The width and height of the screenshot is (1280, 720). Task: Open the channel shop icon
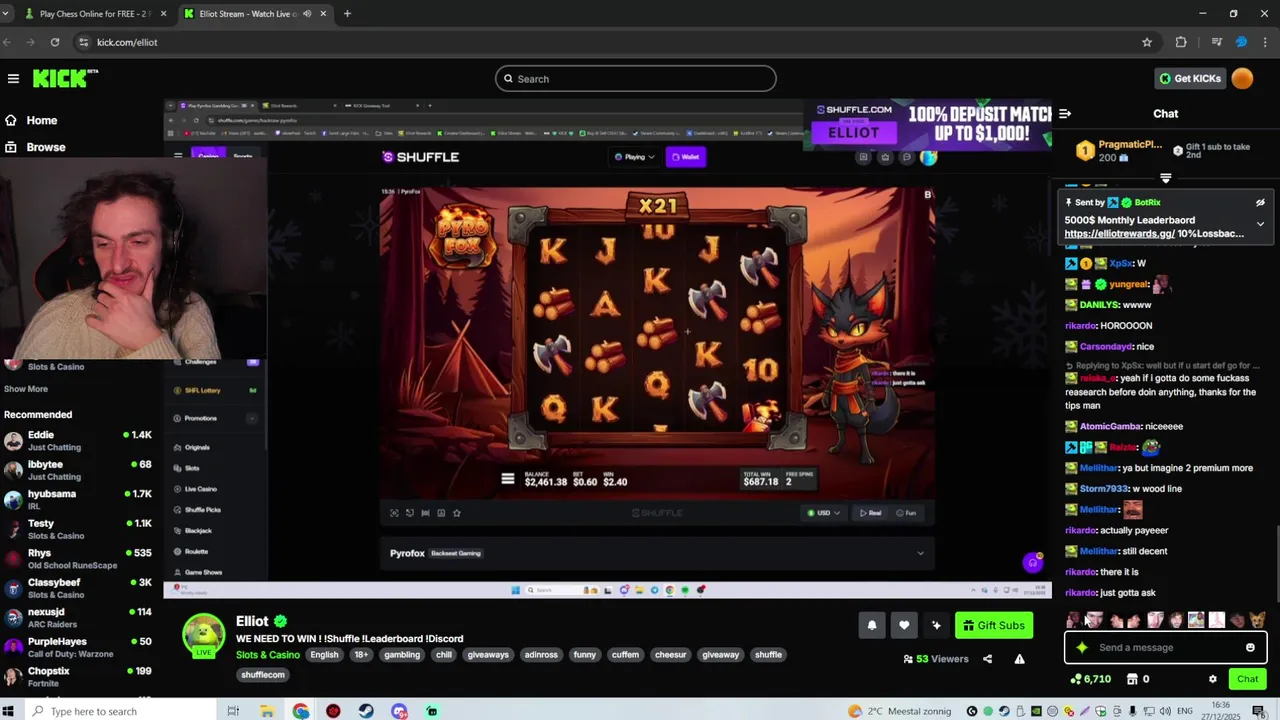pos(1132,679)
